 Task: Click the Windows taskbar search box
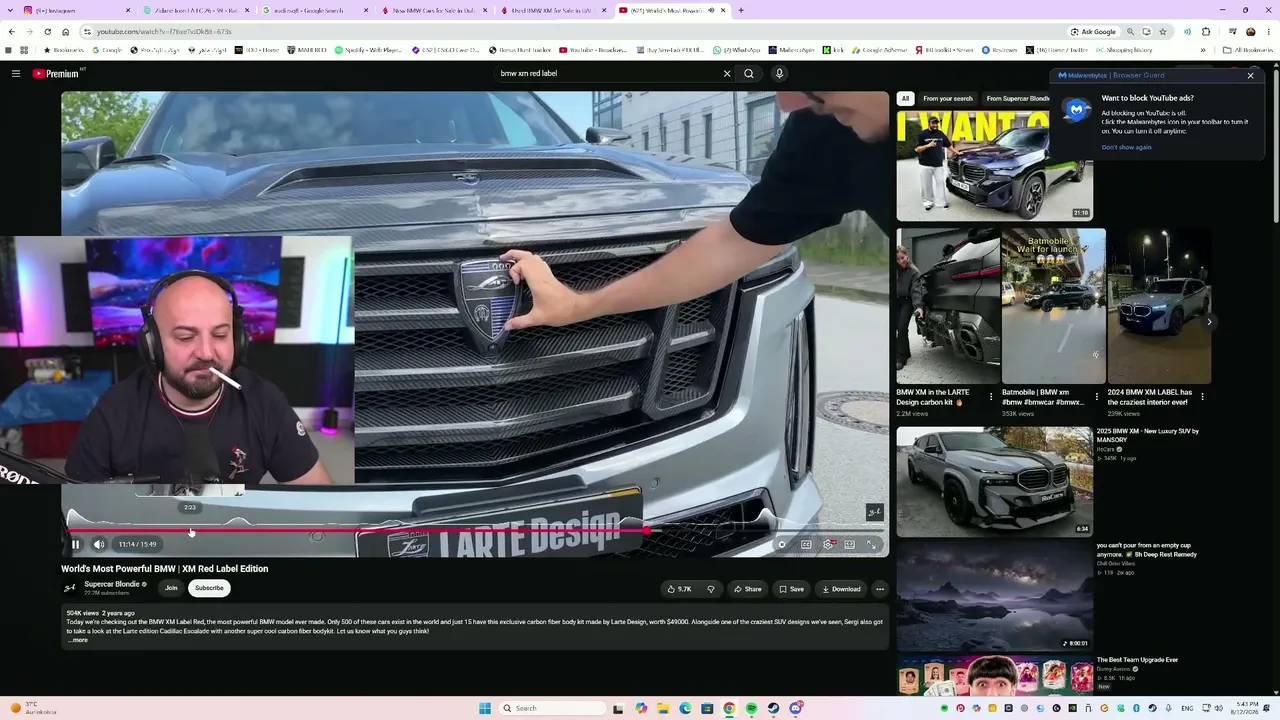click(553, 708)
